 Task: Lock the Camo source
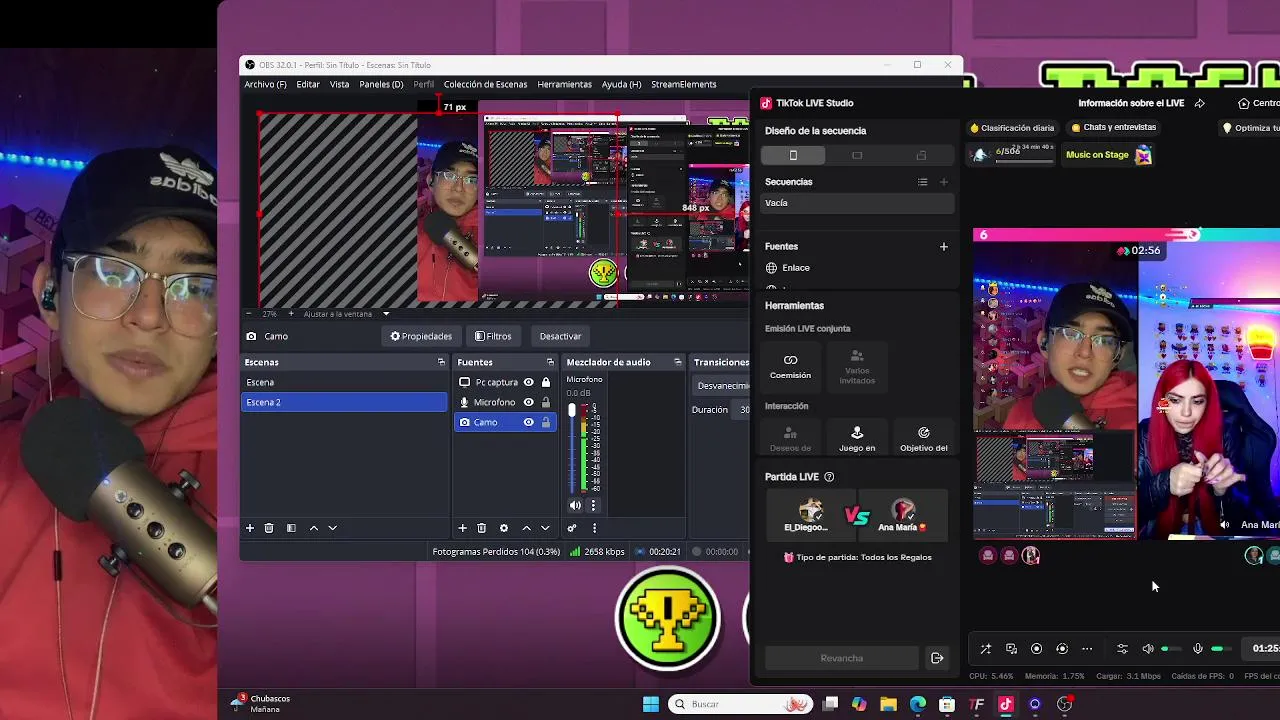[545, 422]
